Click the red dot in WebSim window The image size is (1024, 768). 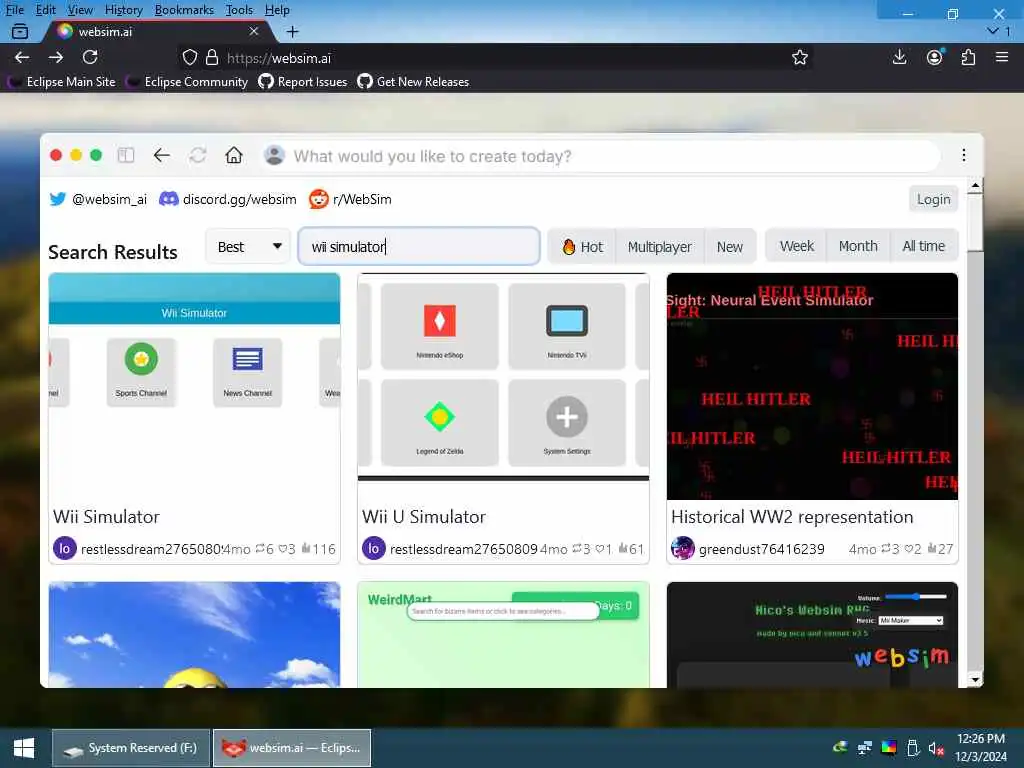(56, 155)
